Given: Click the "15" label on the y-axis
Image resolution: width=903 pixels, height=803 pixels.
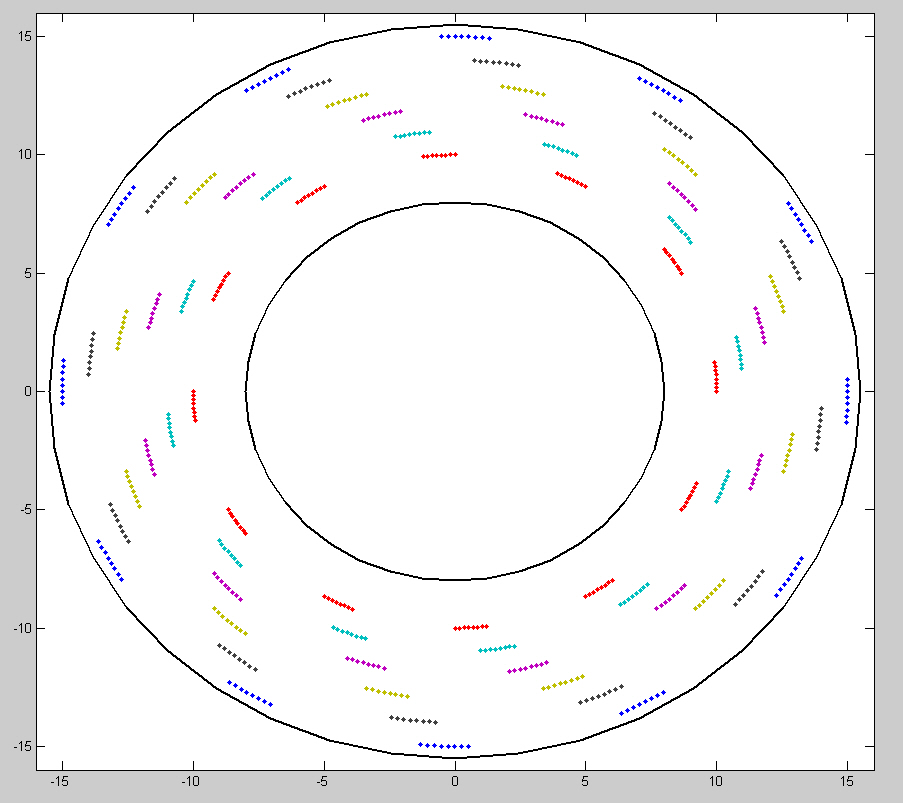Looking at the screenshot, I should [x=24, y=37].
